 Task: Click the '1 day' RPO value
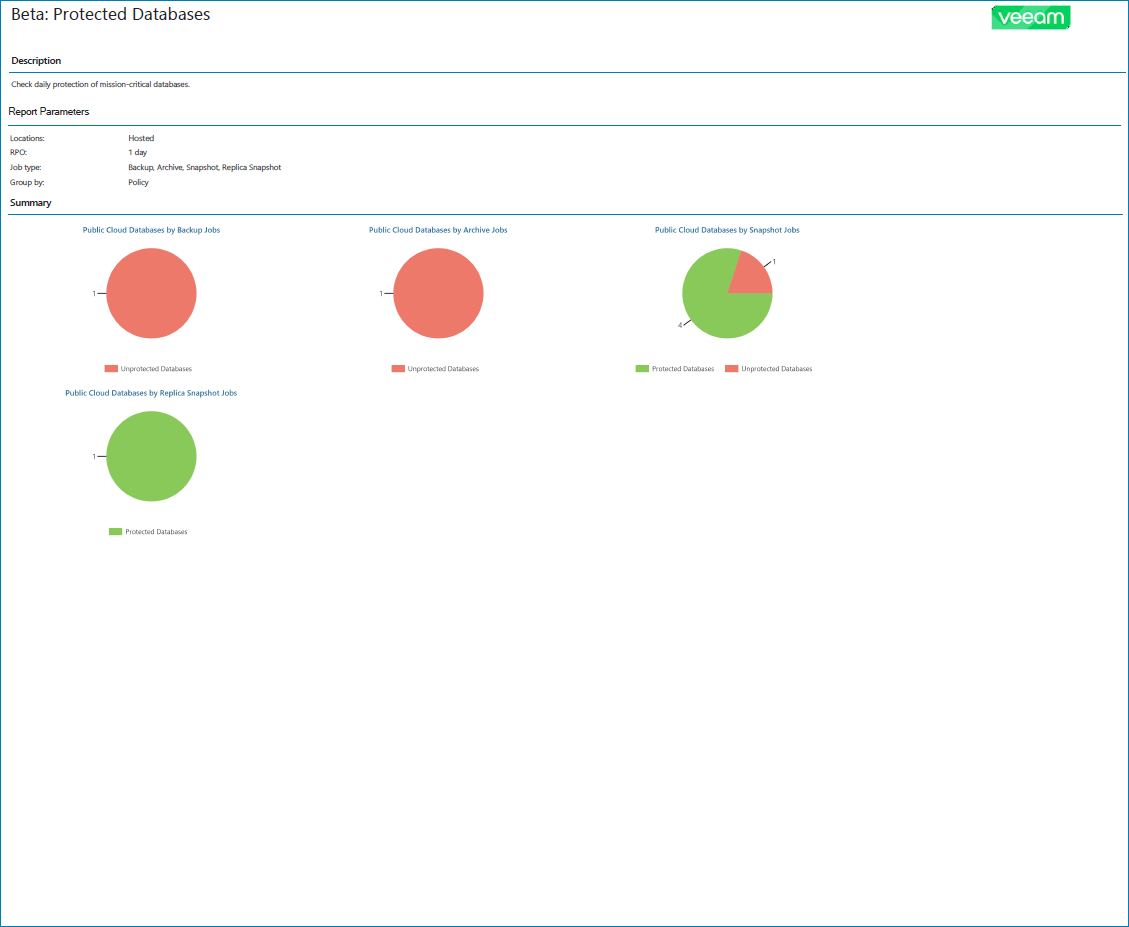[x=138, y=153]
